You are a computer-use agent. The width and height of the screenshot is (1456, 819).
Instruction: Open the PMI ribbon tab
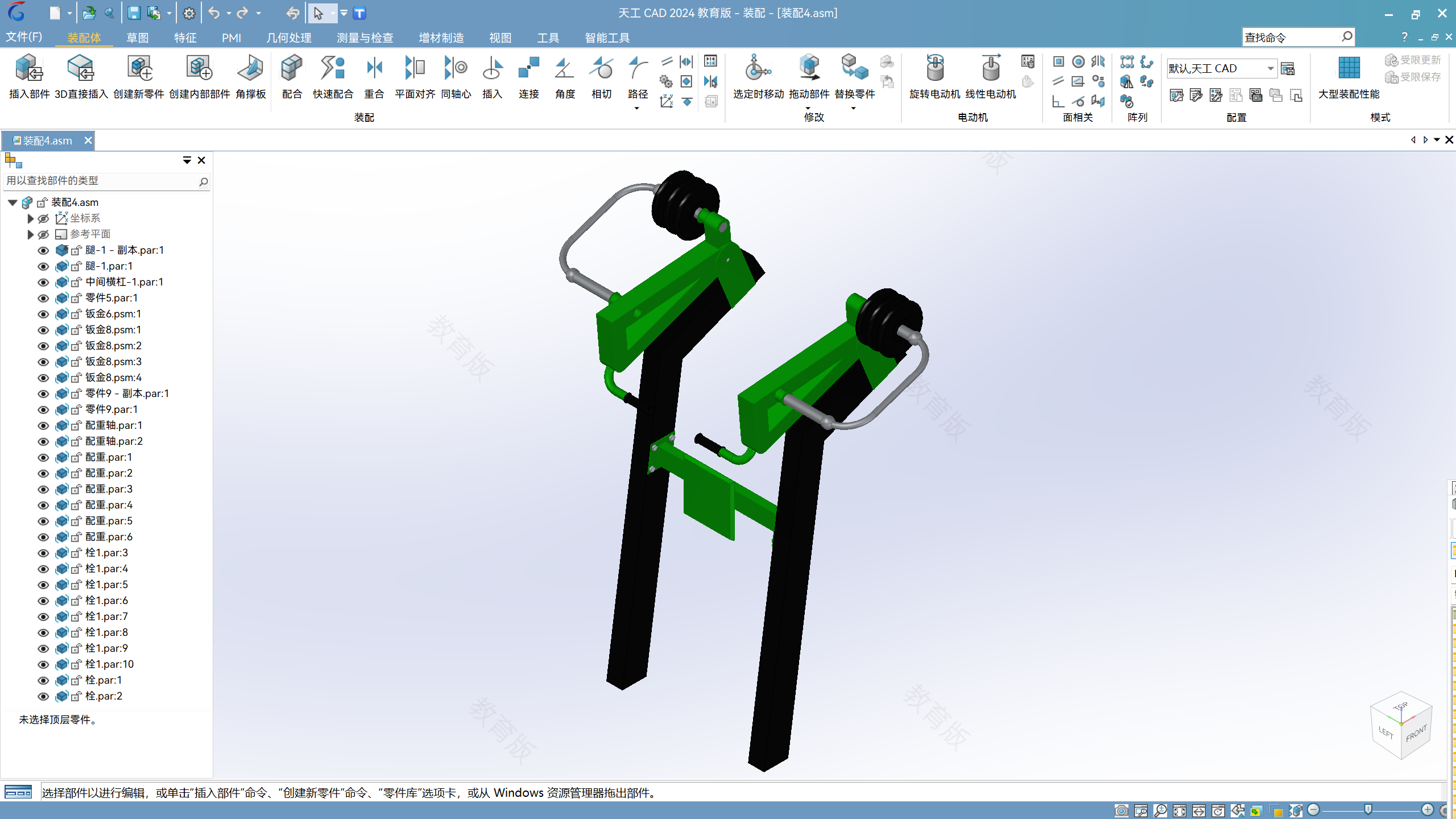coord(231,38)
